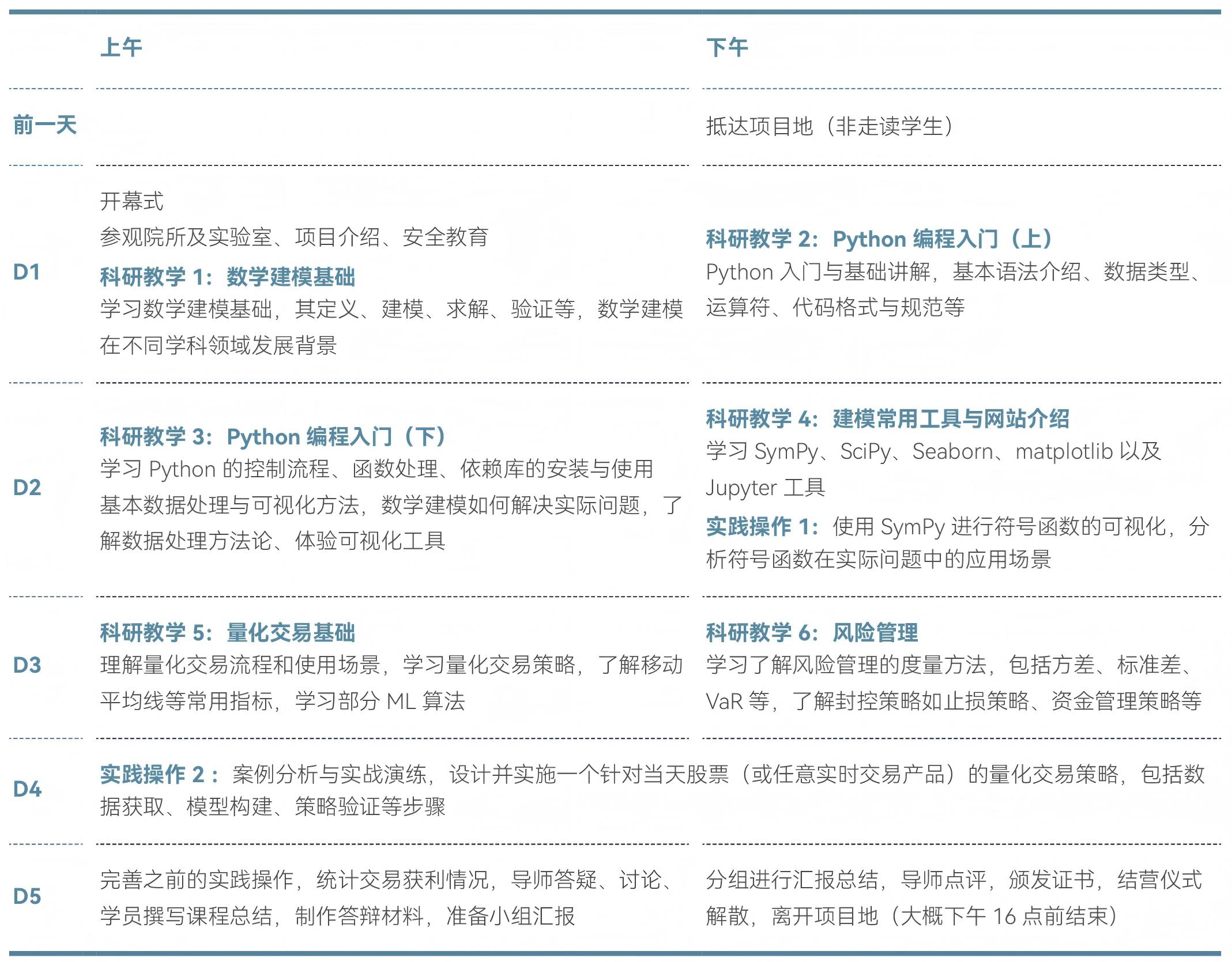Click heading 科研教学 6：风险管理

coord(812,633)
